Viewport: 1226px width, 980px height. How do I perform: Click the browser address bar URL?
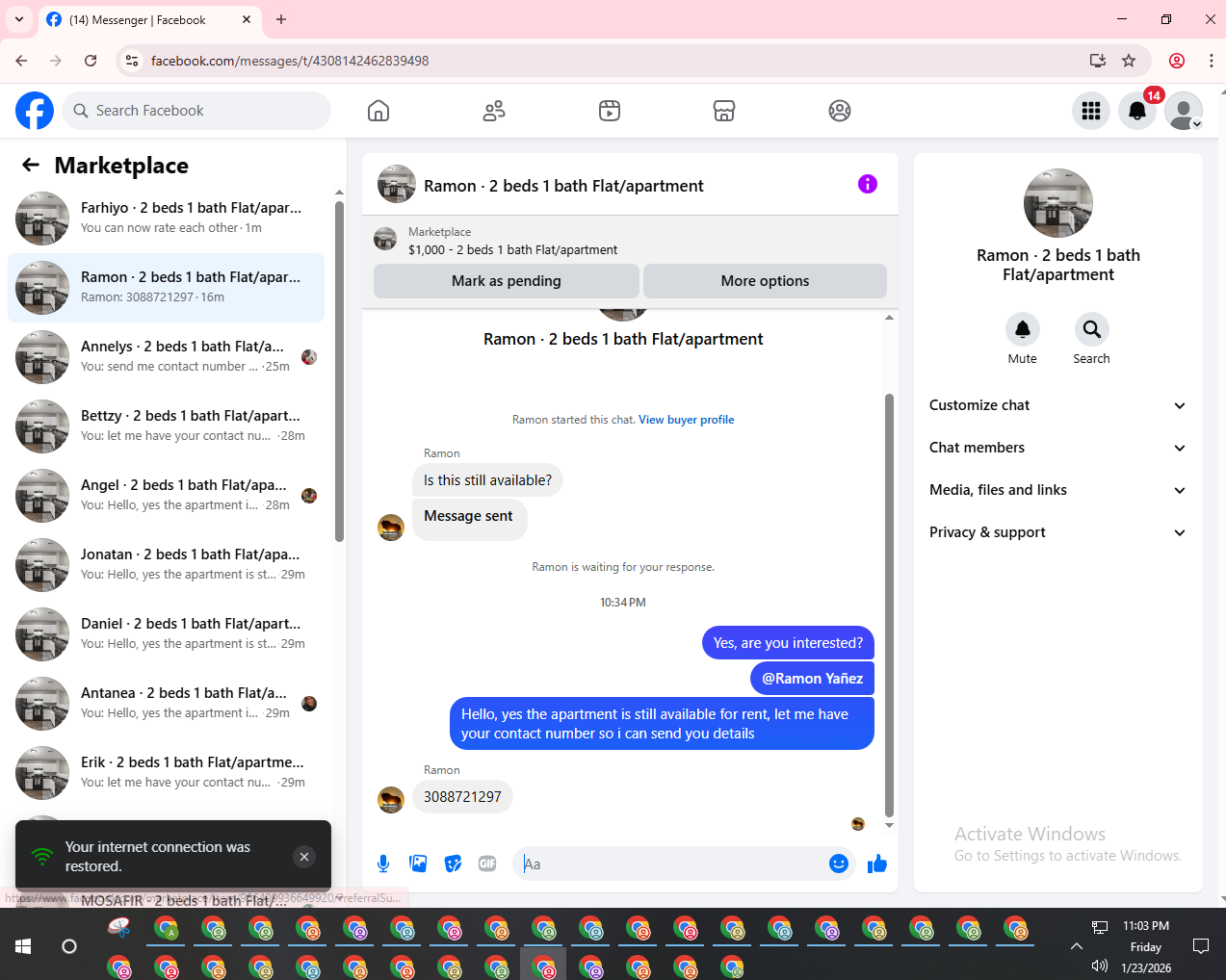click(290, 61)
